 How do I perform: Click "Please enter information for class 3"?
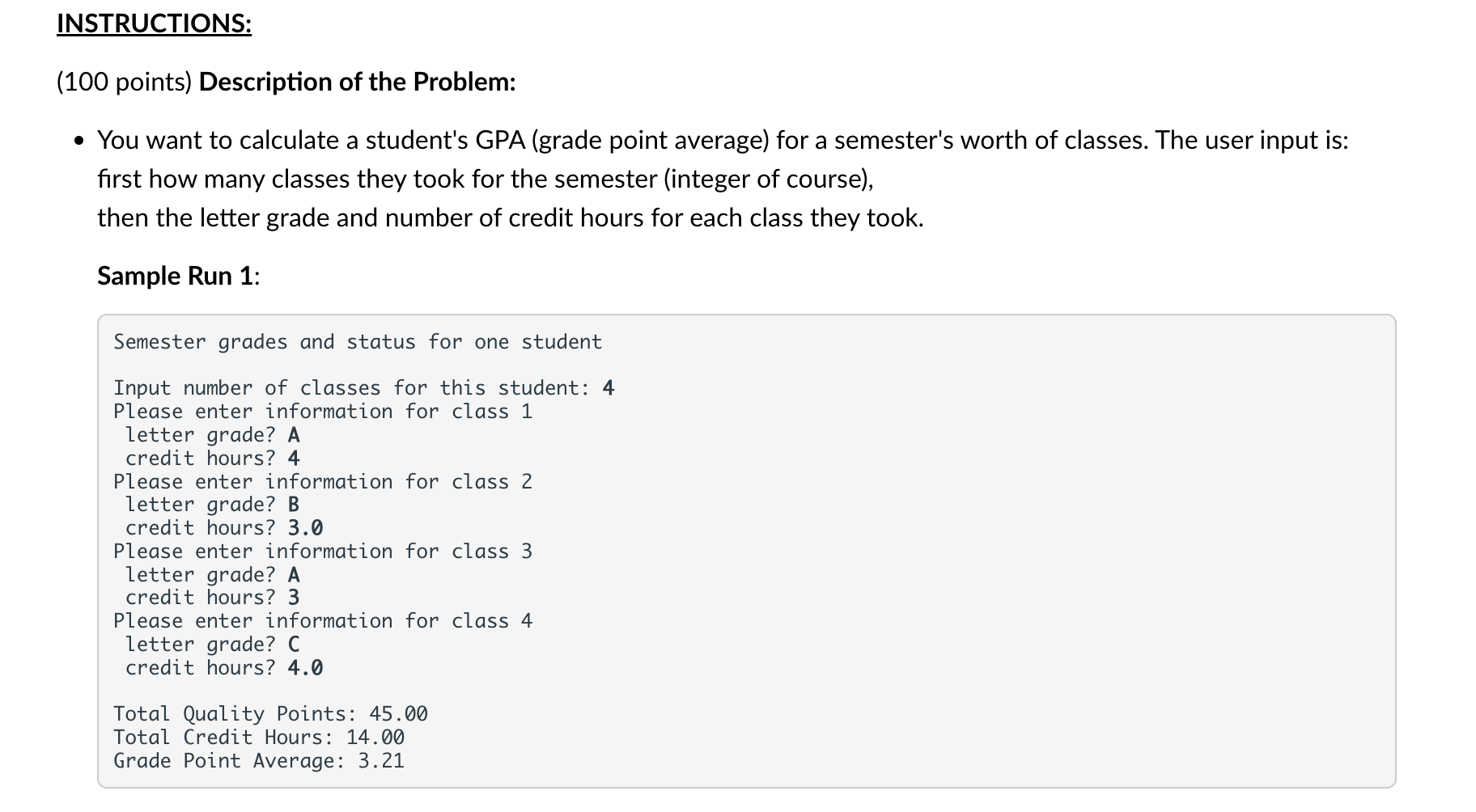tap(322, 552)
